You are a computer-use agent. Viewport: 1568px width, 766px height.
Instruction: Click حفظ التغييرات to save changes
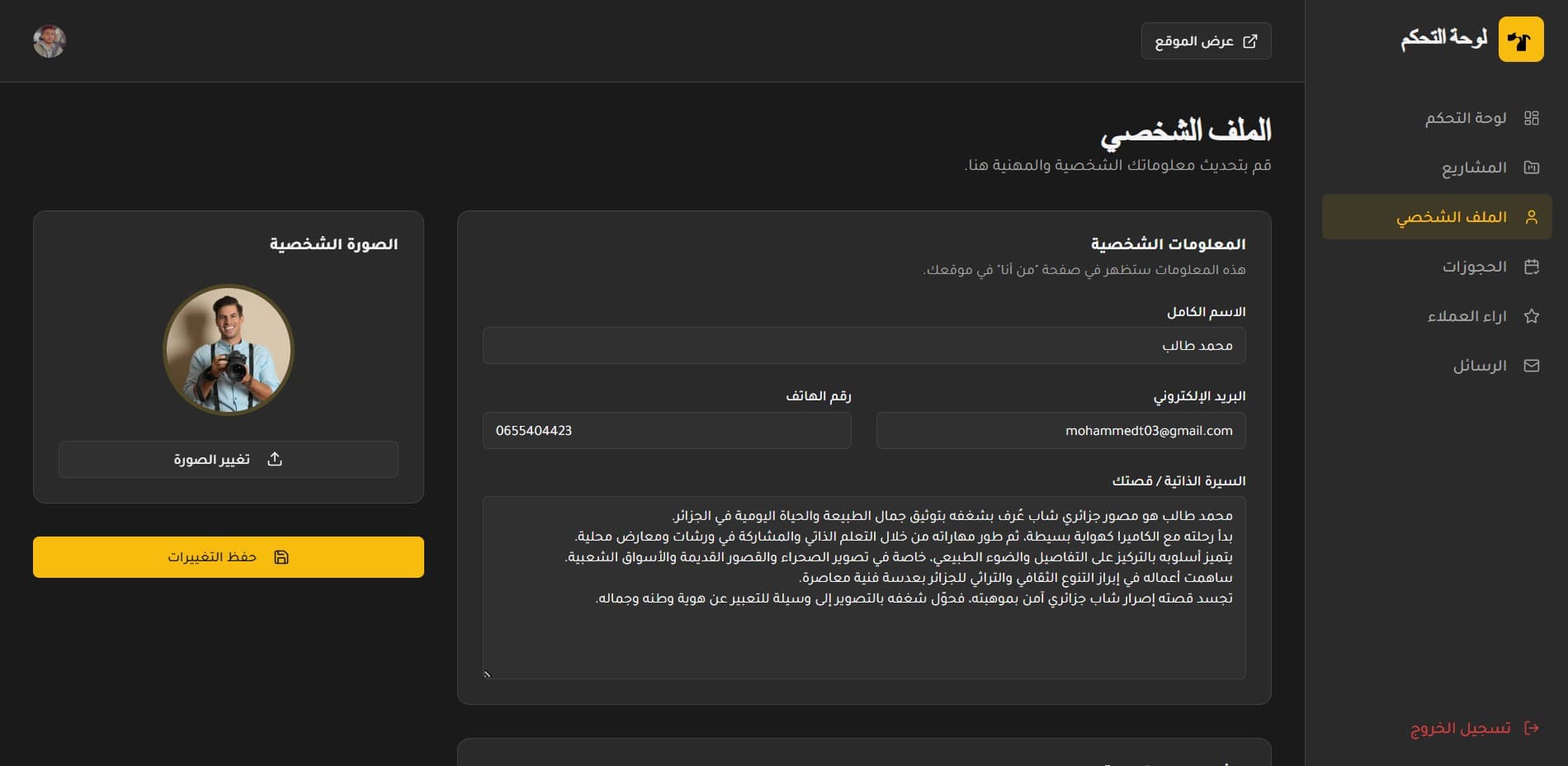[228, 557]
